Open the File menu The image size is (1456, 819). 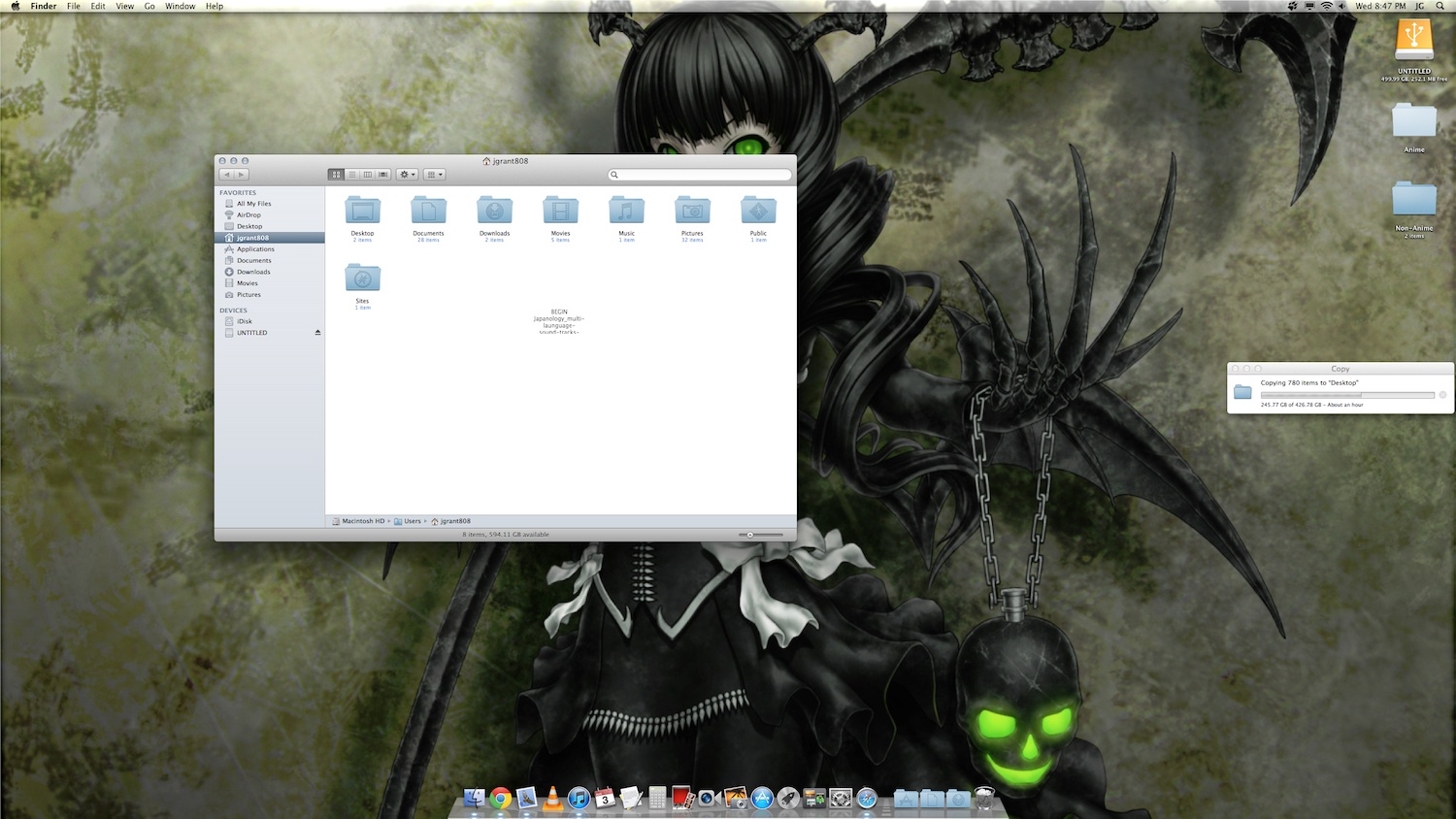73,6
